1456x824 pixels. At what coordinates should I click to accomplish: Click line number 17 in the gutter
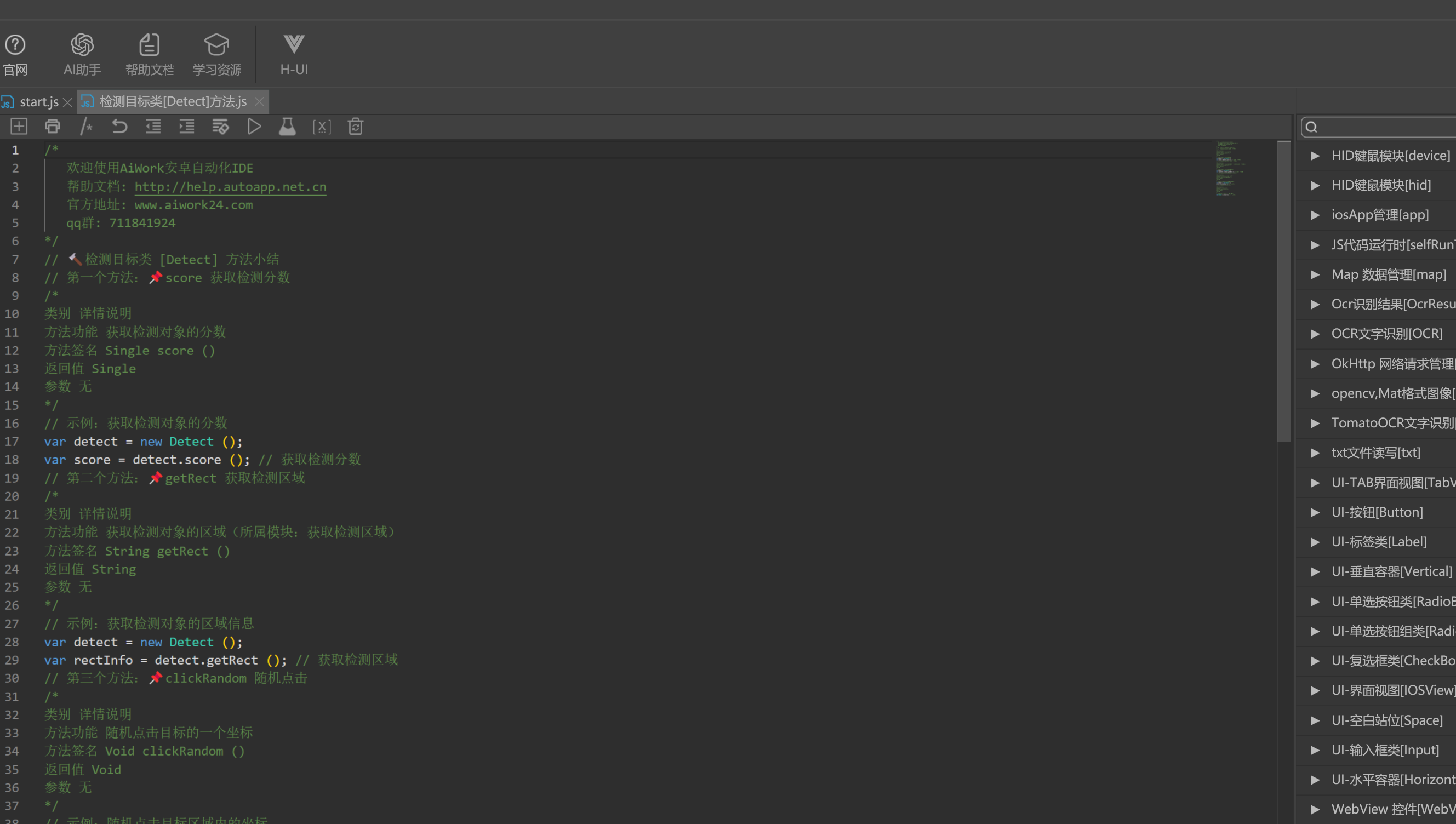(x=12, y=442)
